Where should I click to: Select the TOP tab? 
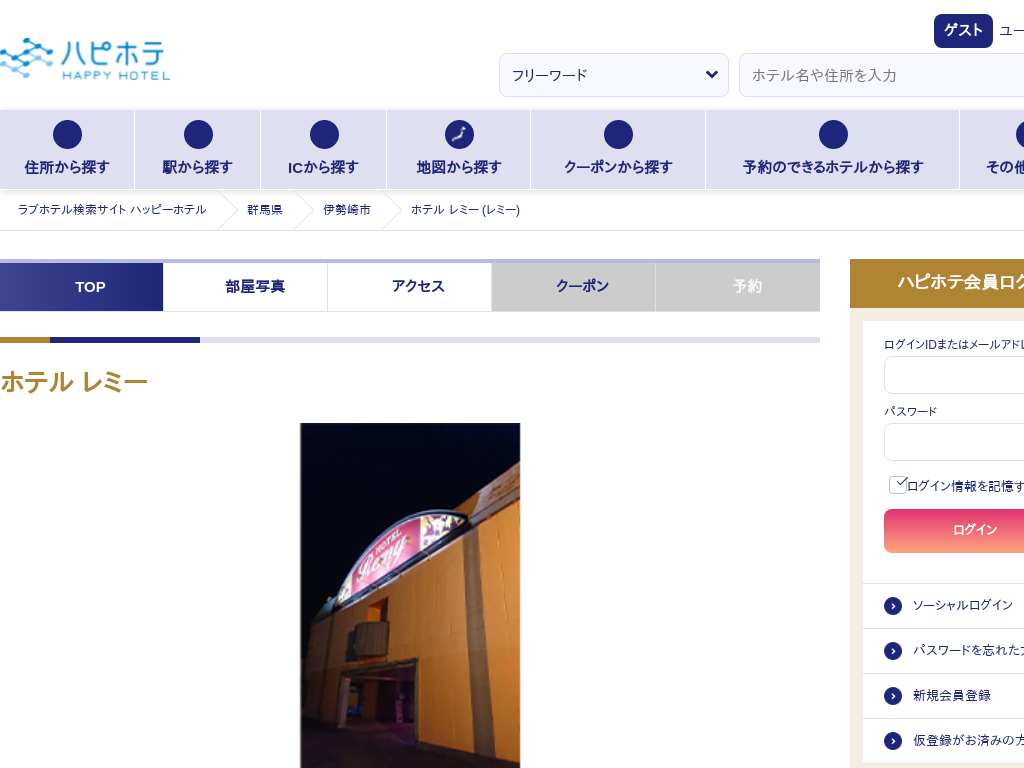[x=82, y=287]
